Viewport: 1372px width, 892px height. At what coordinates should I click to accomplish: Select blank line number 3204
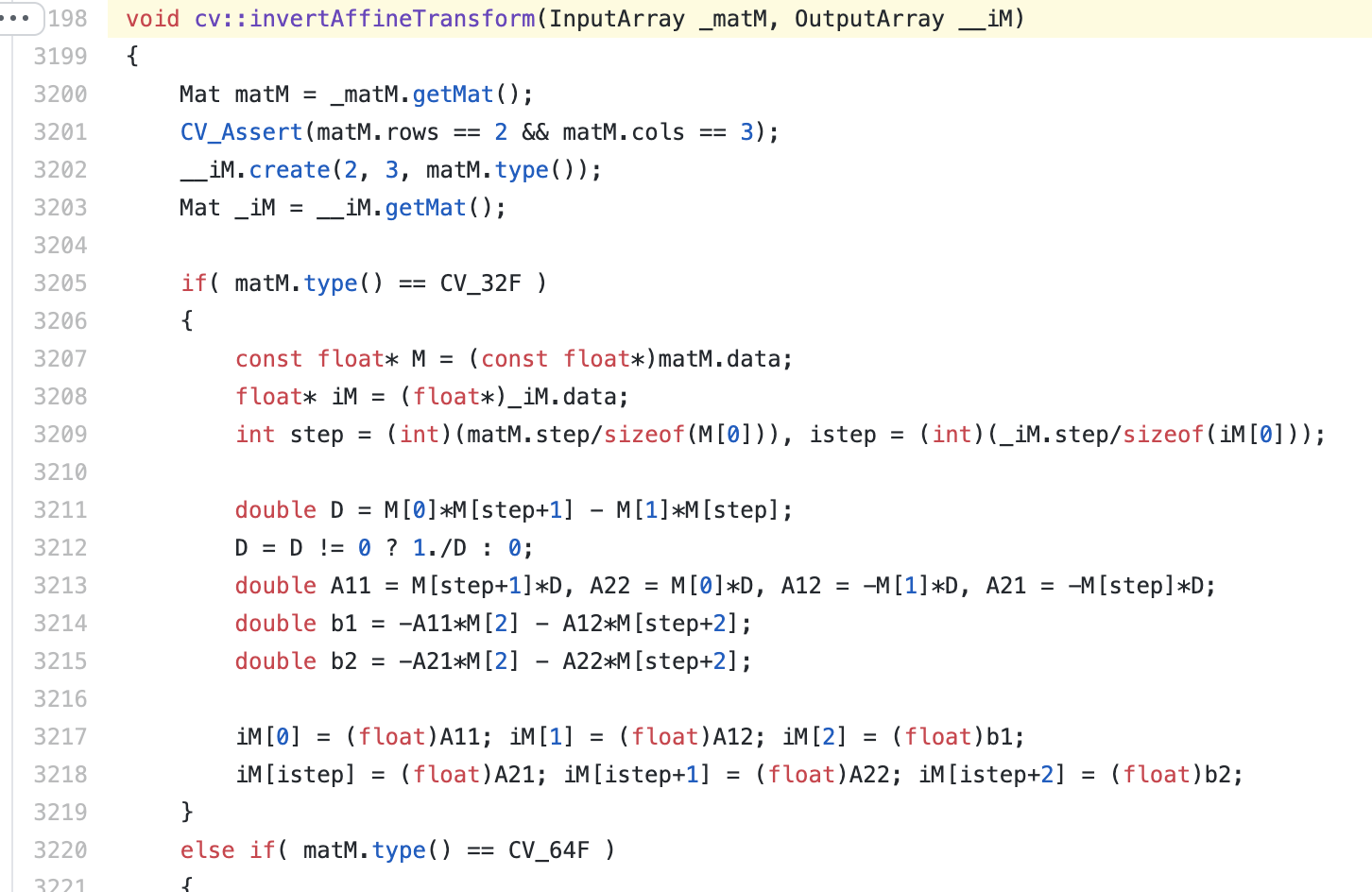60,245
